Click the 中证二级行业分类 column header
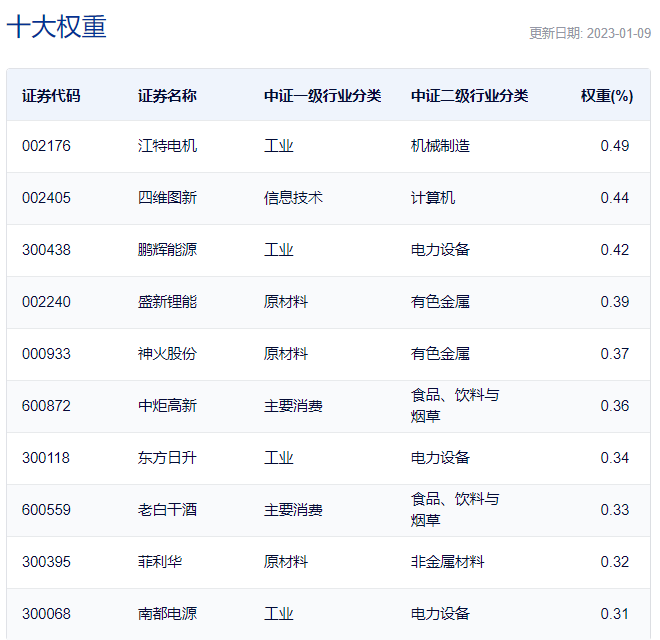The image size is (660, 640). coord(469,96)
